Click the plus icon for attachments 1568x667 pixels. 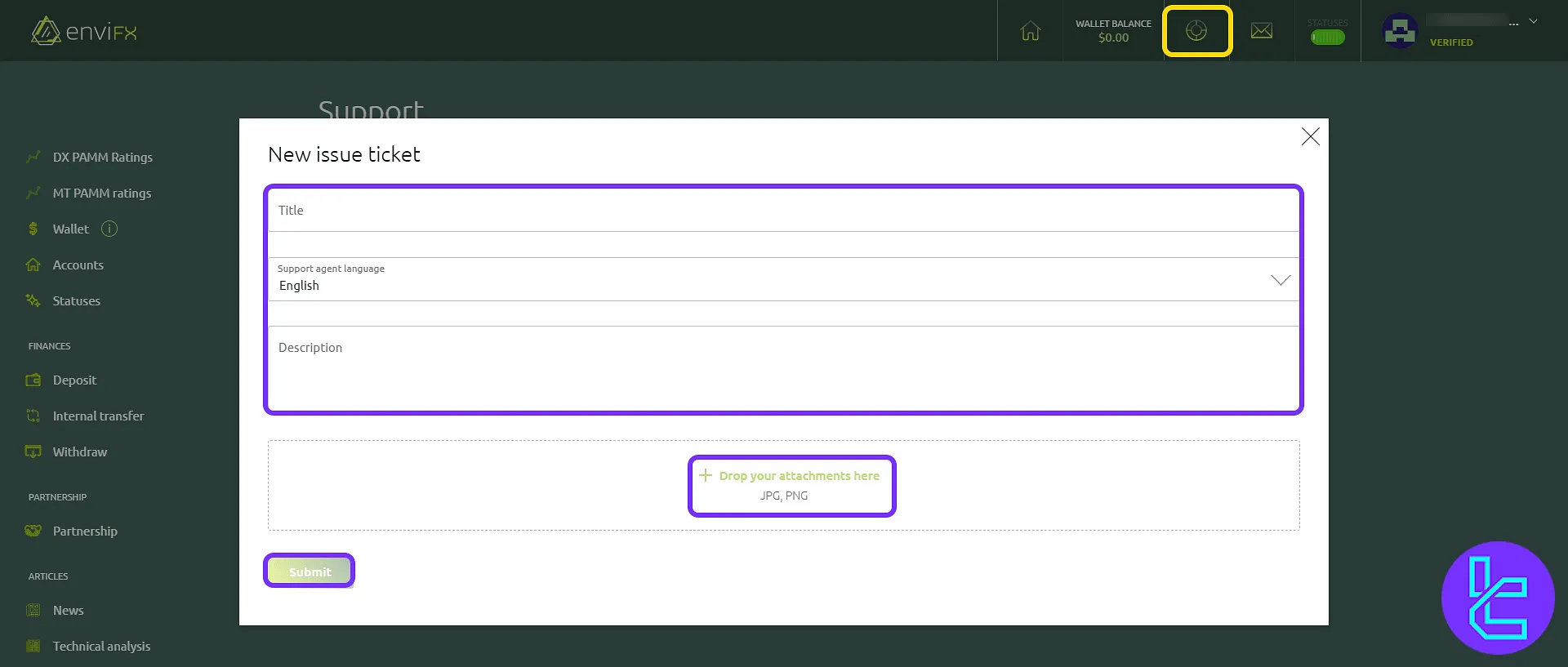[706, 475]
